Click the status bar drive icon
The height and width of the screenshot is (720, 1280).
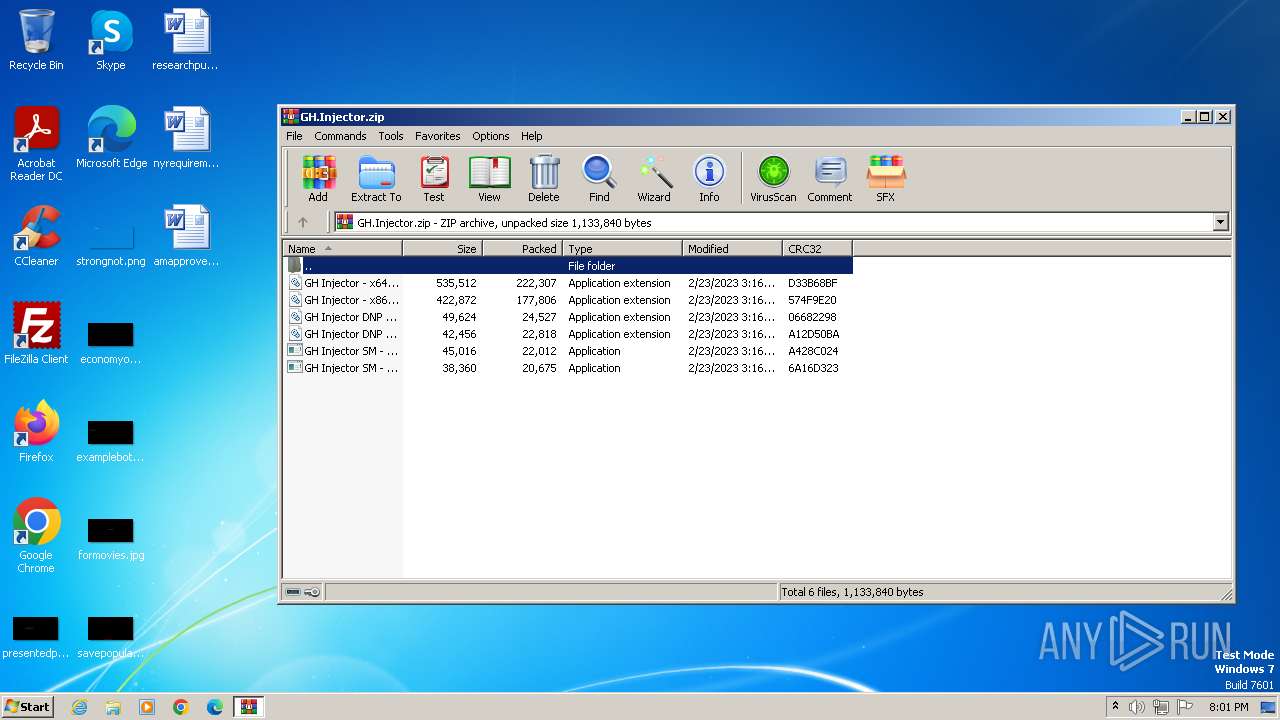point(293,592)
